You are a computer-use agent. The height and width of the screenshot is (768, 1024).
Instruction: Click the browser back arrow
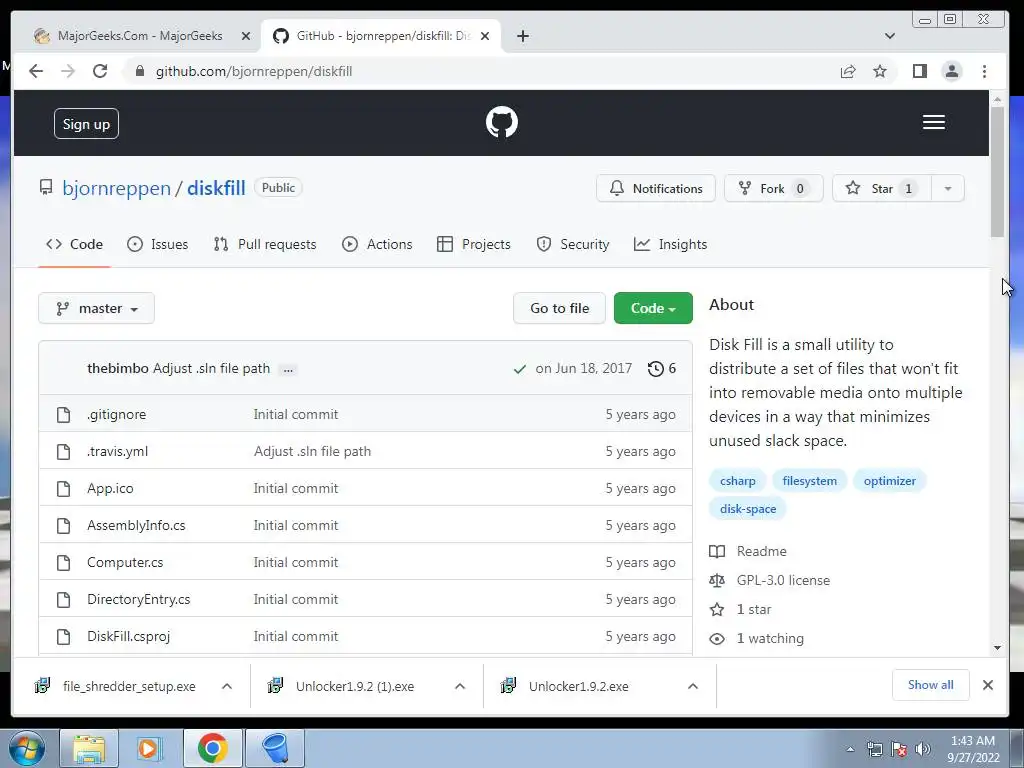click(36, 71)
